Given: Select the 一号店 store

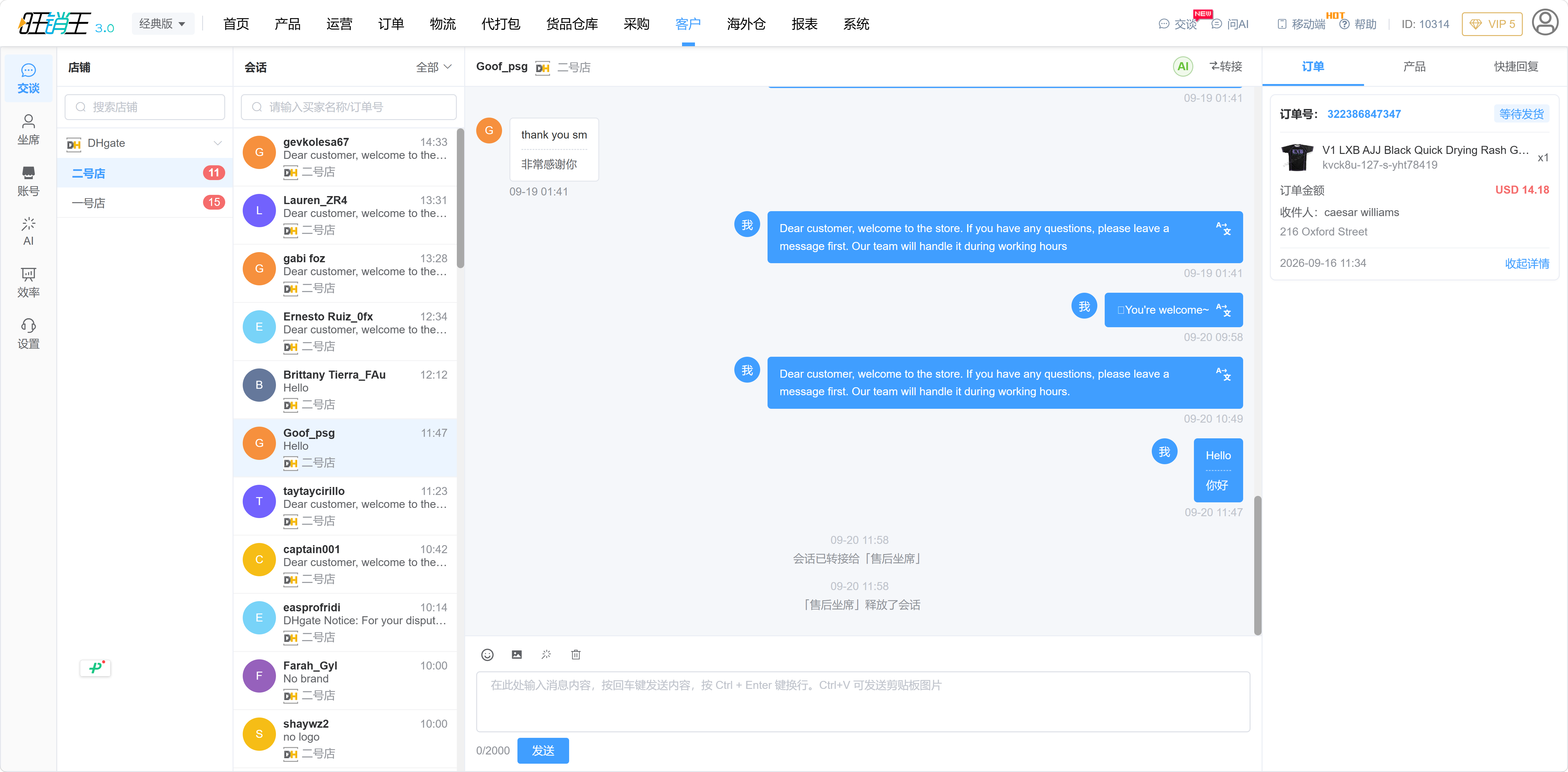Looking at the screenshot, I should coord(145,203).
